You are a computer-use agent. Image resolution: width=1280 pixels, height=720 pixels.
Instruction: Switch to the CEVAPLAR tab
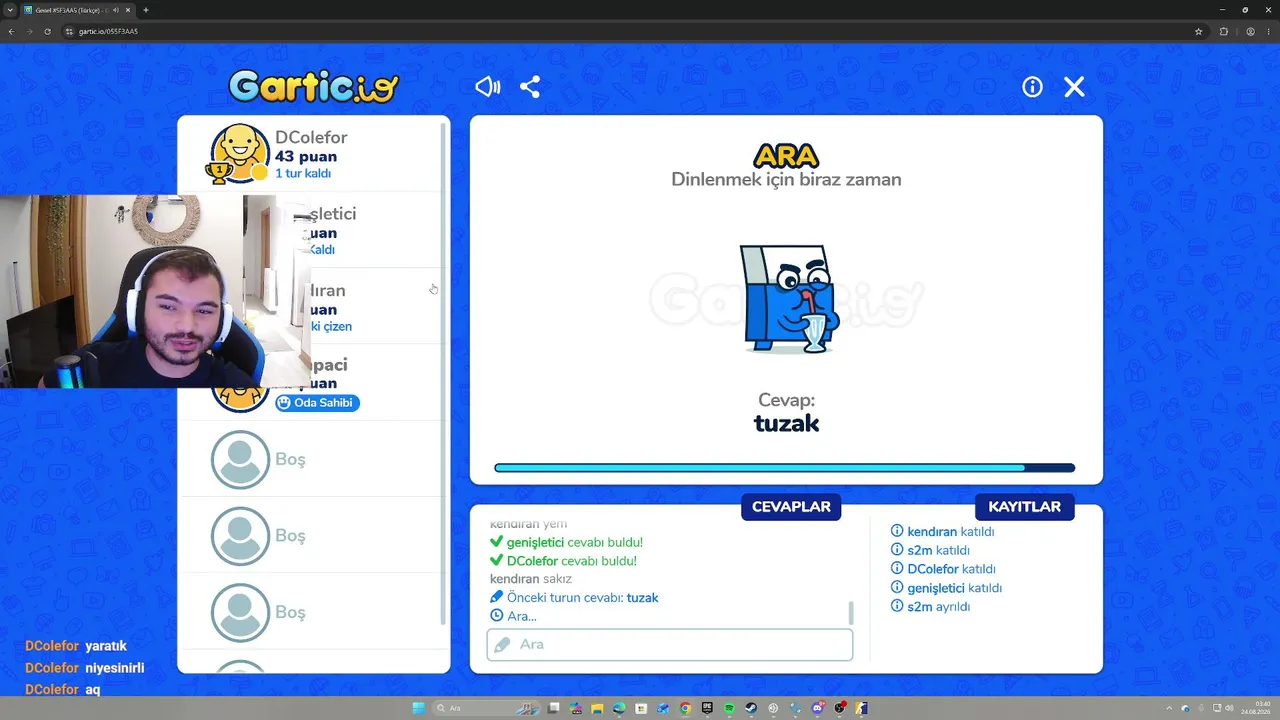791,507
